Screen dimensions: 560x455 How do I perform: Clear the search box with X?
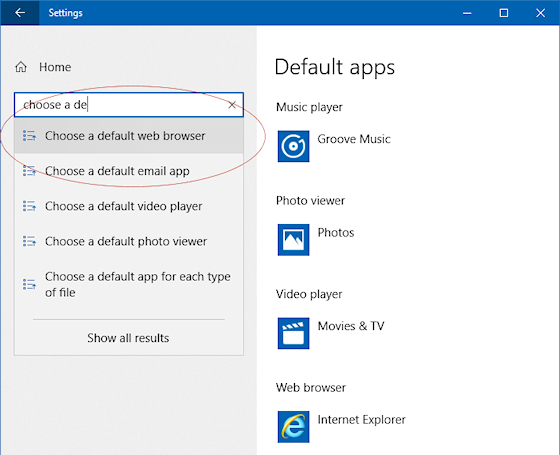click(x=232, y=105)
